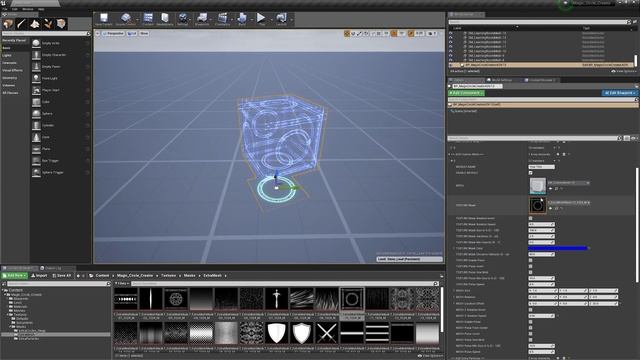Image resolution: width=640 pixels, height=360 pixels.
Task: Select the Empty Actor item in Place list
Action: click(x=60, y=43)
